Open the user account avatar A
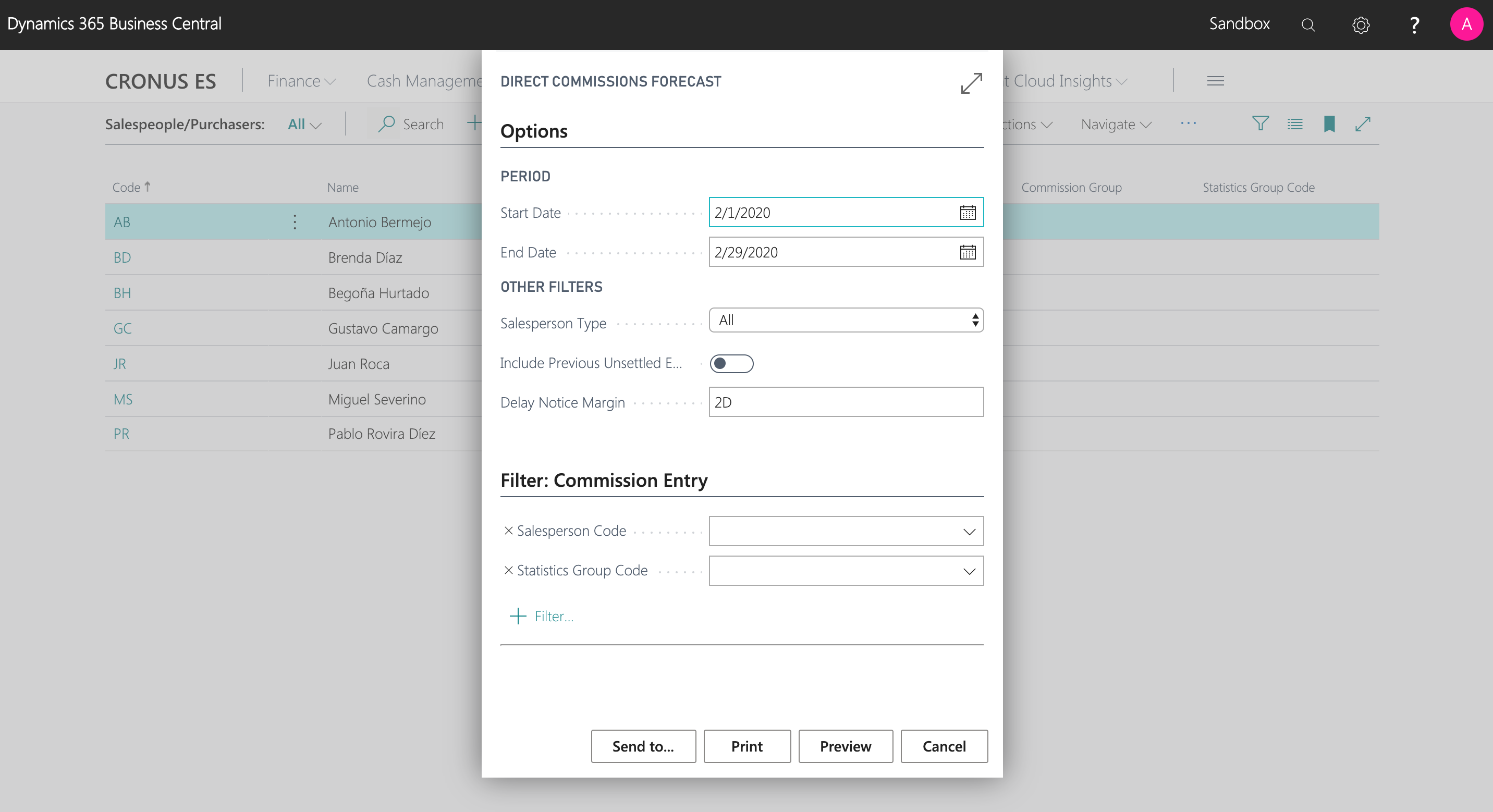 pos(1466,24)
